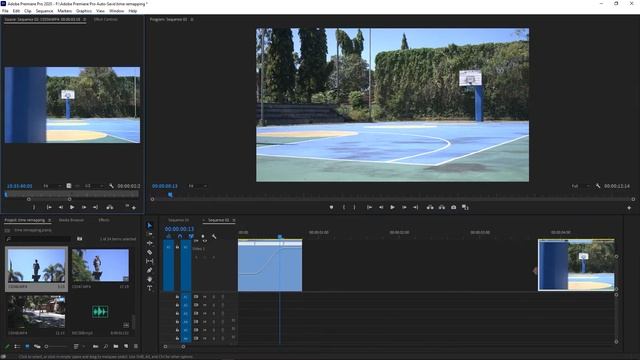Image resolution: width=640 pixels, height=360 pixels.
Task: Open the Markers menu
Action: [64, 11]
